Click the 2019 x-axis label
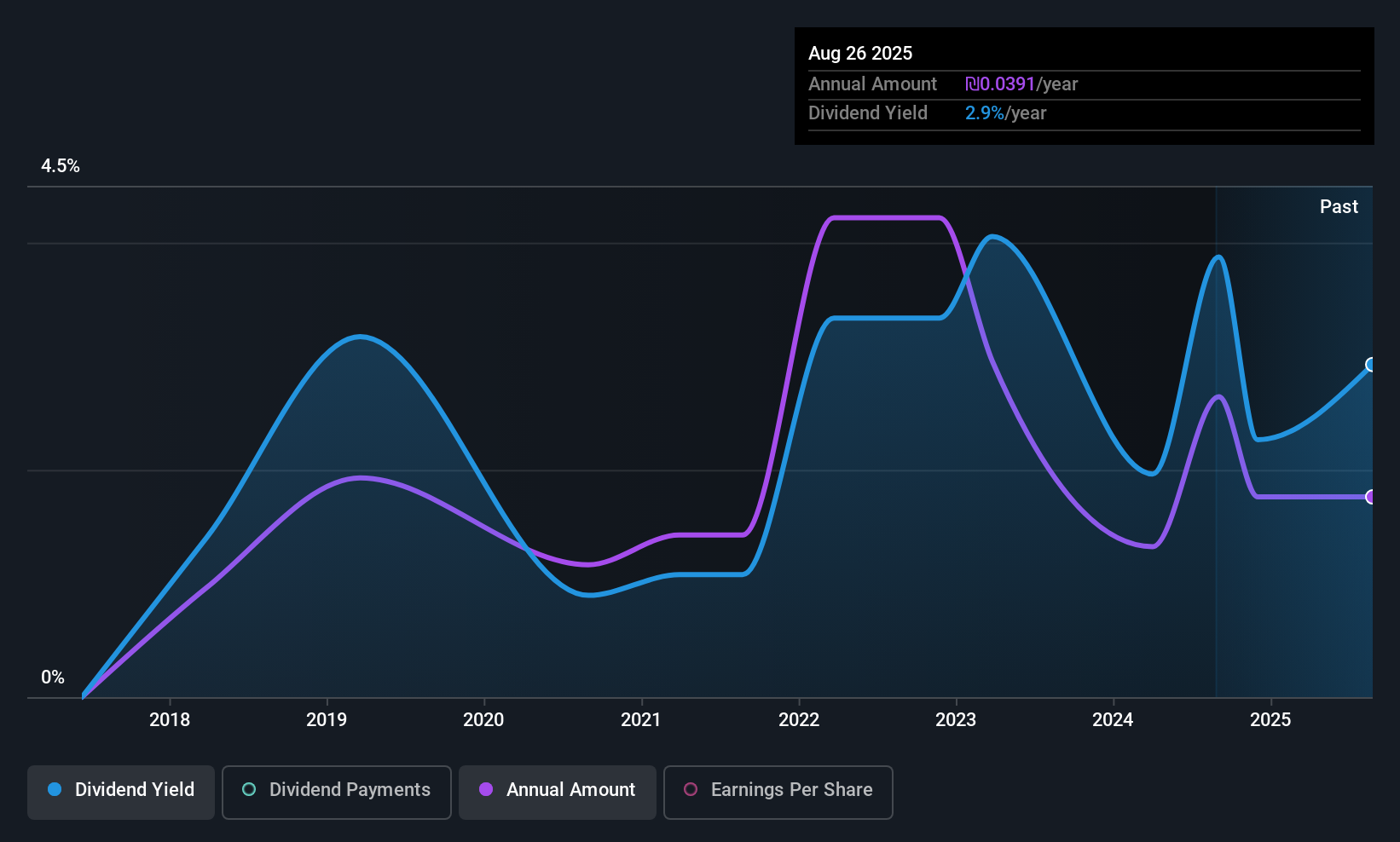This screenshot has height=842, width=1400. tap(327, 719)
